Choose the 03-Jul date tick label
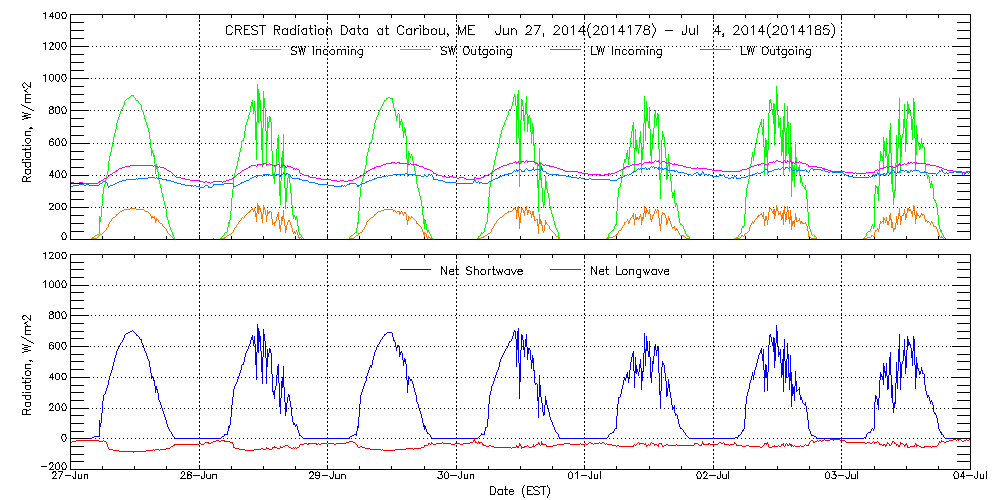This screenshot has width=1000, height=500. click(841, 477)
